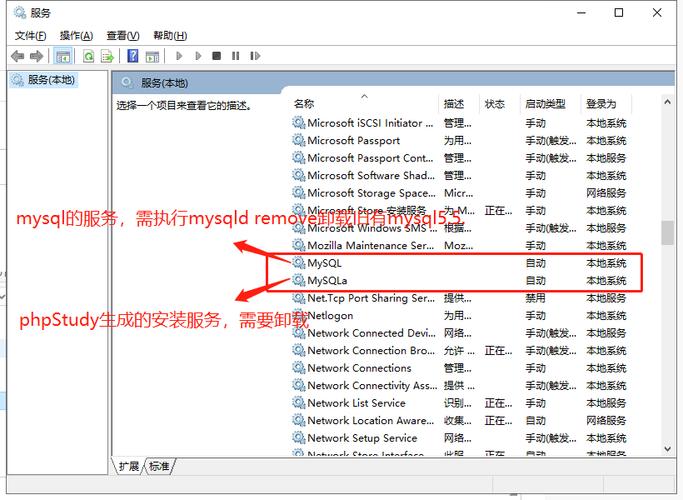The image size is (683, 500).
Task: Open the Help question mark icon
Action: coord(132,55)
